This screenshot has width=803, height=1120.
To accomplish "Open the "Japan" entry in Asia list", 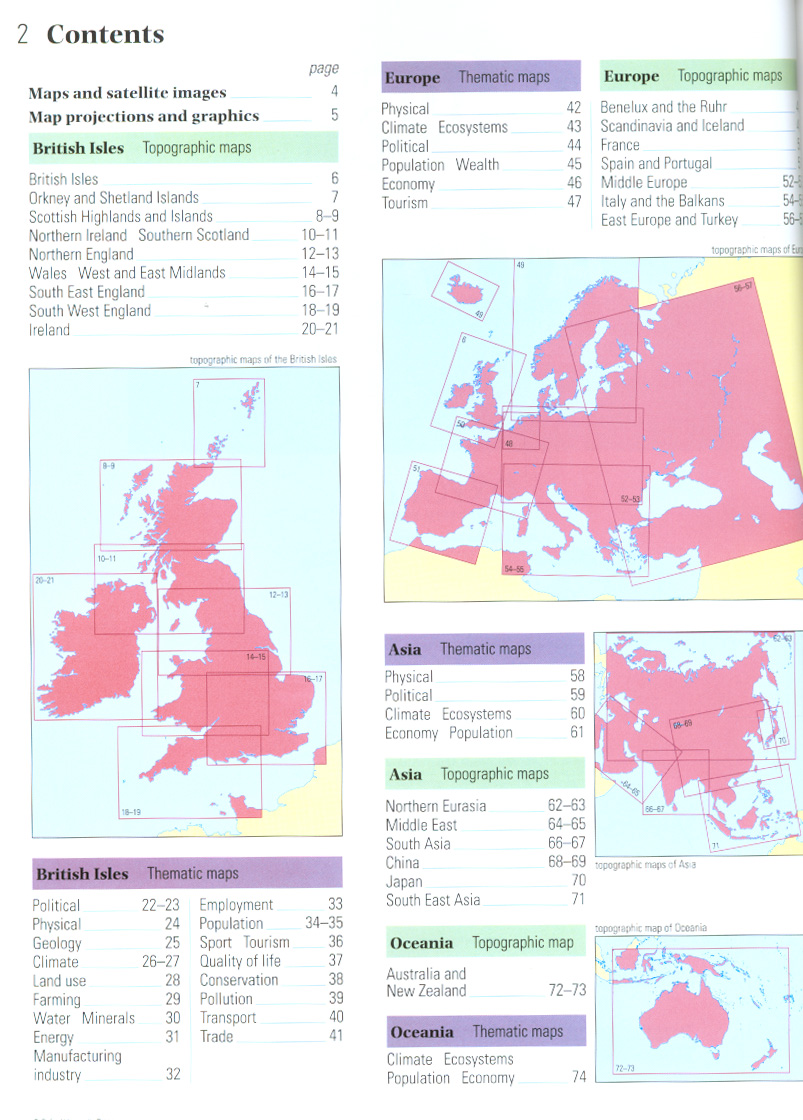I will point(404,882).
